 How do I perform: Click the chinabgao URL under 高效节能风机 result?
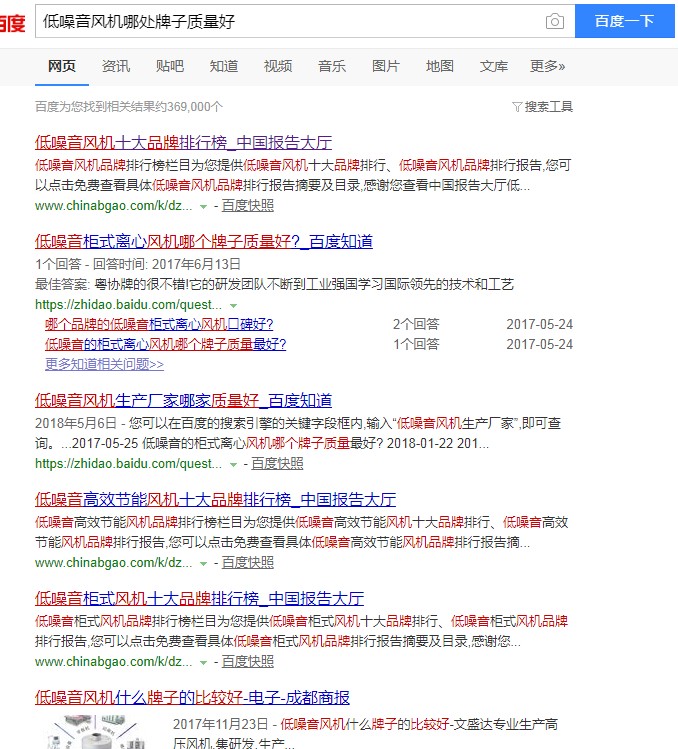114,563
